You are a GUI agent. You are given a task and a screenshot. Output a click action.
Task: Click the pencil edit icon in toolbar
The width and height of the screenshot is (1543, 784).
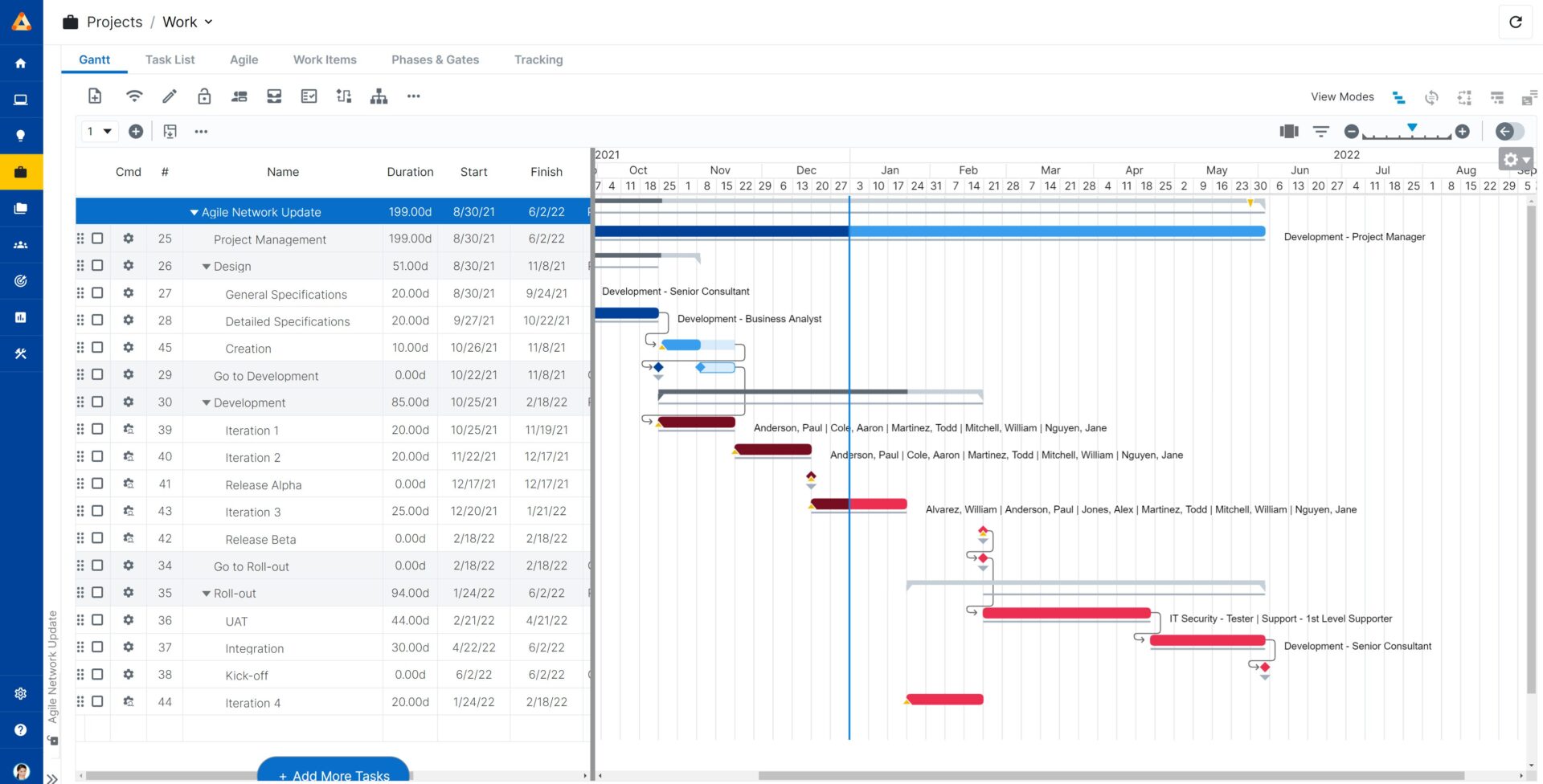point(170,96)
